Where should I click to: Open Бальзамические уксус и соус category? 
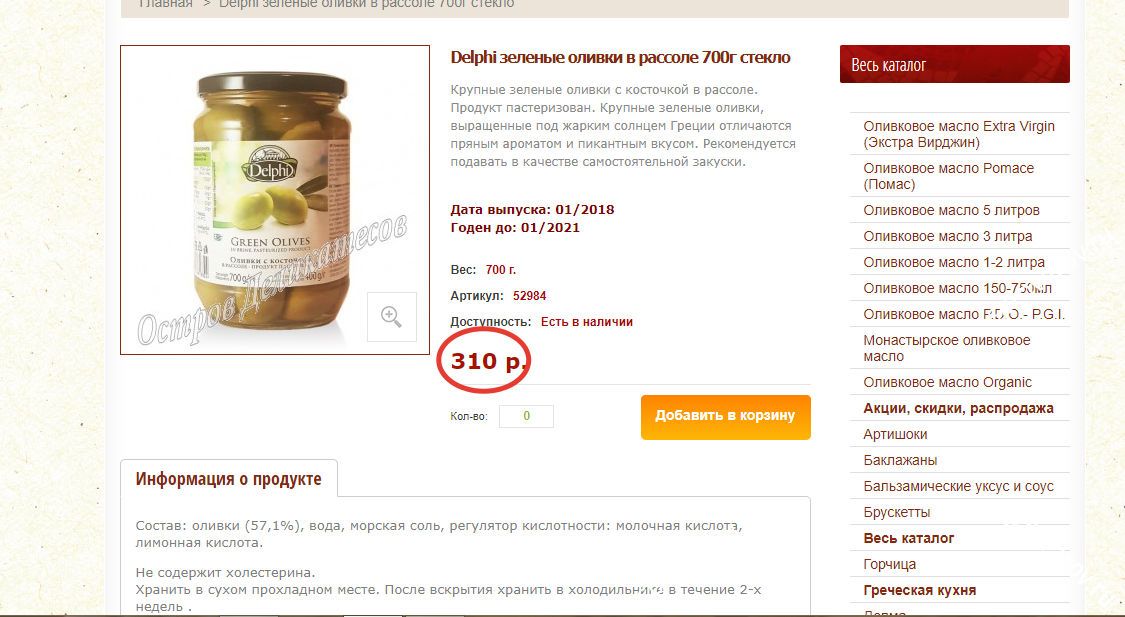958,486
